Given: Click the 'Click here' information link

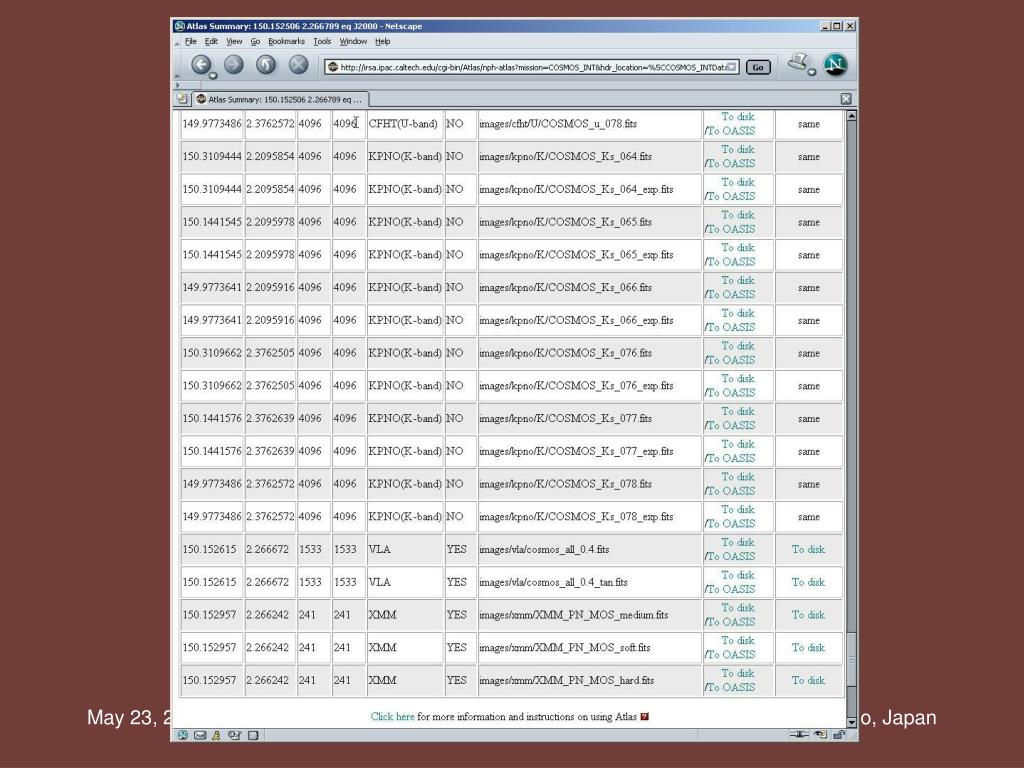Looking at the screenshot, I should [392, 716].
